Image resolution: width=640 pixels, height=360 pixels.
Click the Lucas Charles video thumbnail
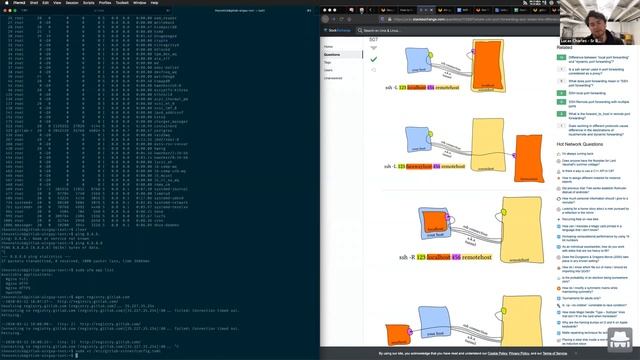point(600,22)
